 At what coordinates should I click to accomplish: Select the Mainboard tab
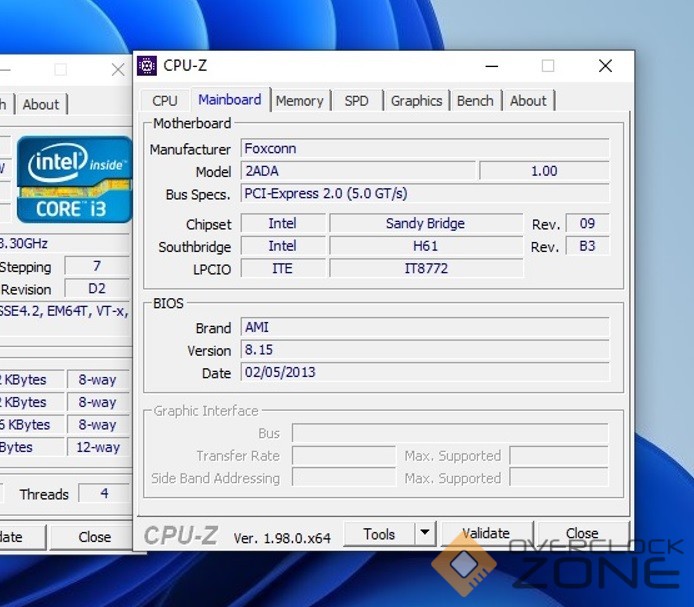point(229,100)
